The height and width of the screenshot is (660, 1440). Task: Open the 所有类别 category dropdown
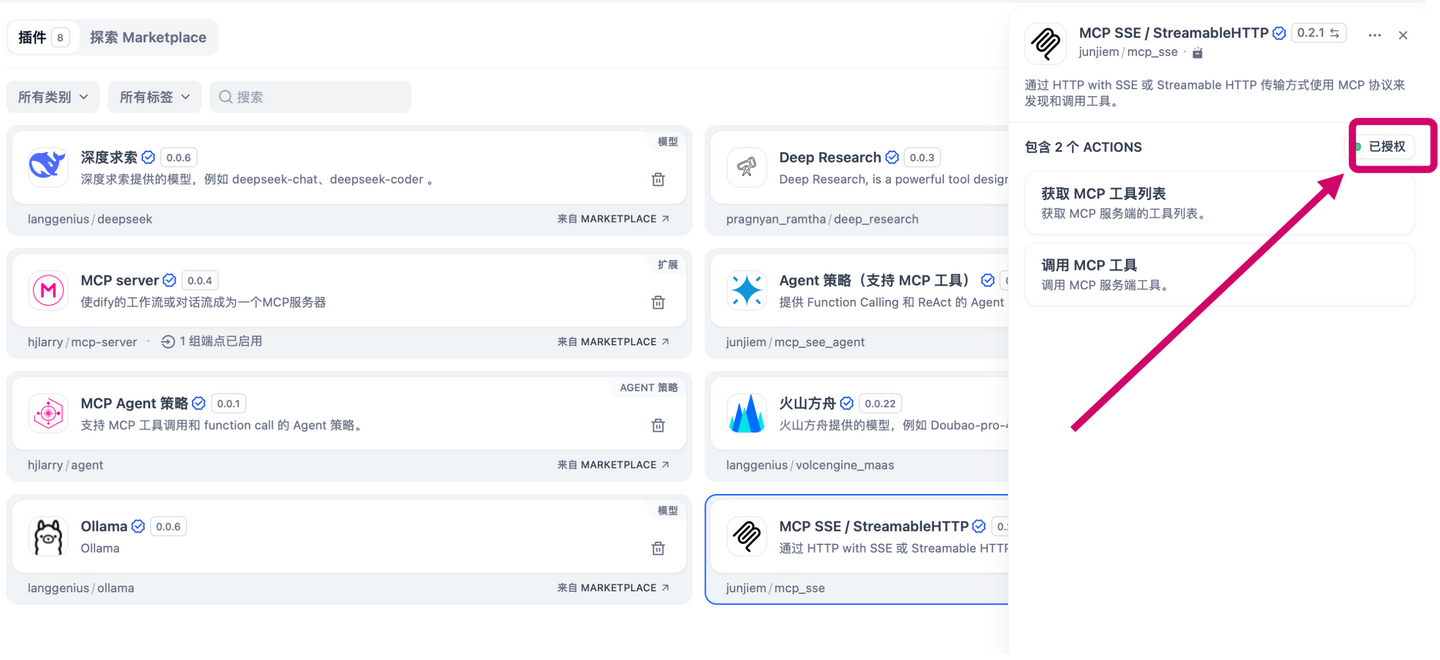(52, 96)
